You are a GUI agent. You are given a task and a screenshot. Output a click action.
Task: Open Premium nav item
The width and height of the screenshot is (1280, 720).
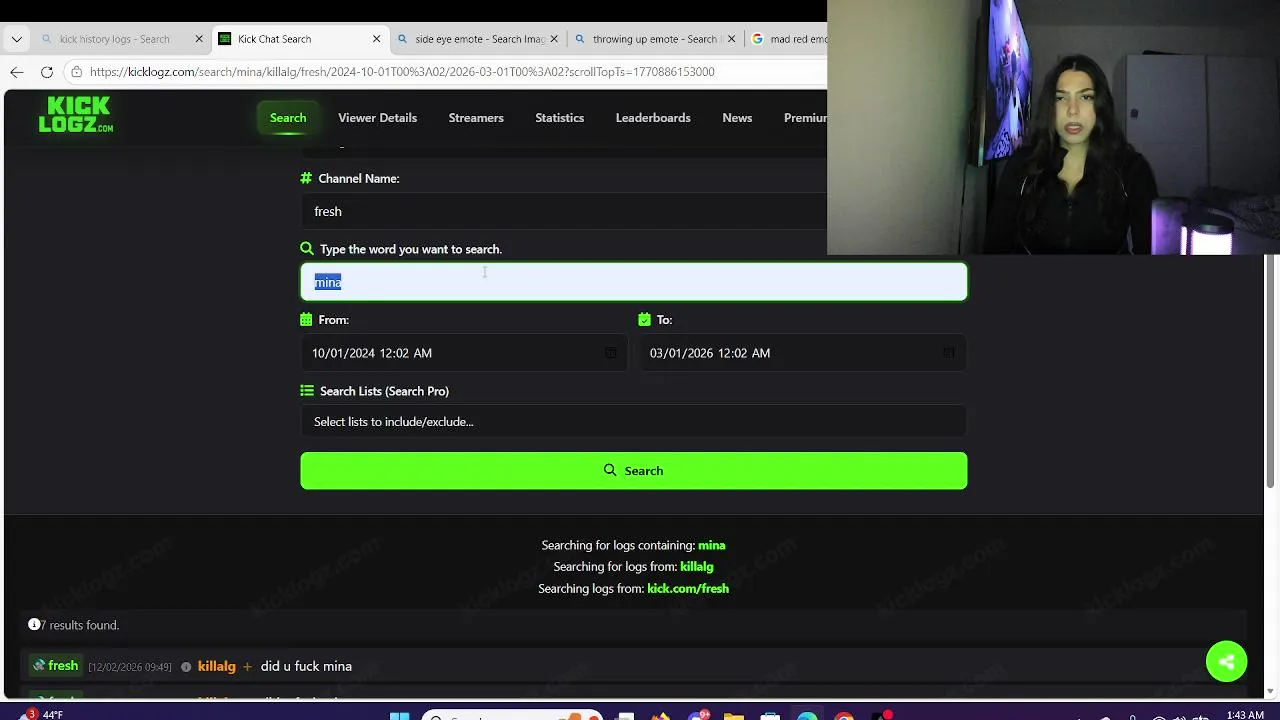coord(805,118)
